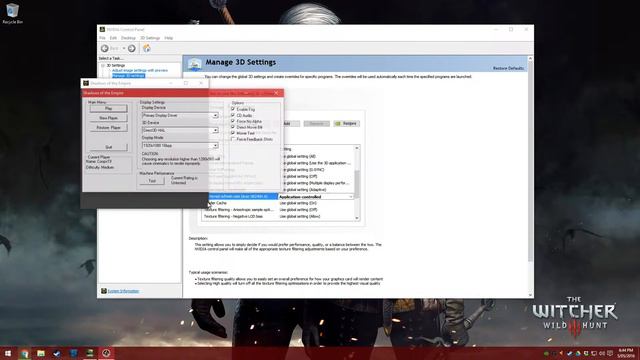Open the File menu in NVIDIA Control Panel
Viewport: 640px width, 360px height.
point(102,38)
